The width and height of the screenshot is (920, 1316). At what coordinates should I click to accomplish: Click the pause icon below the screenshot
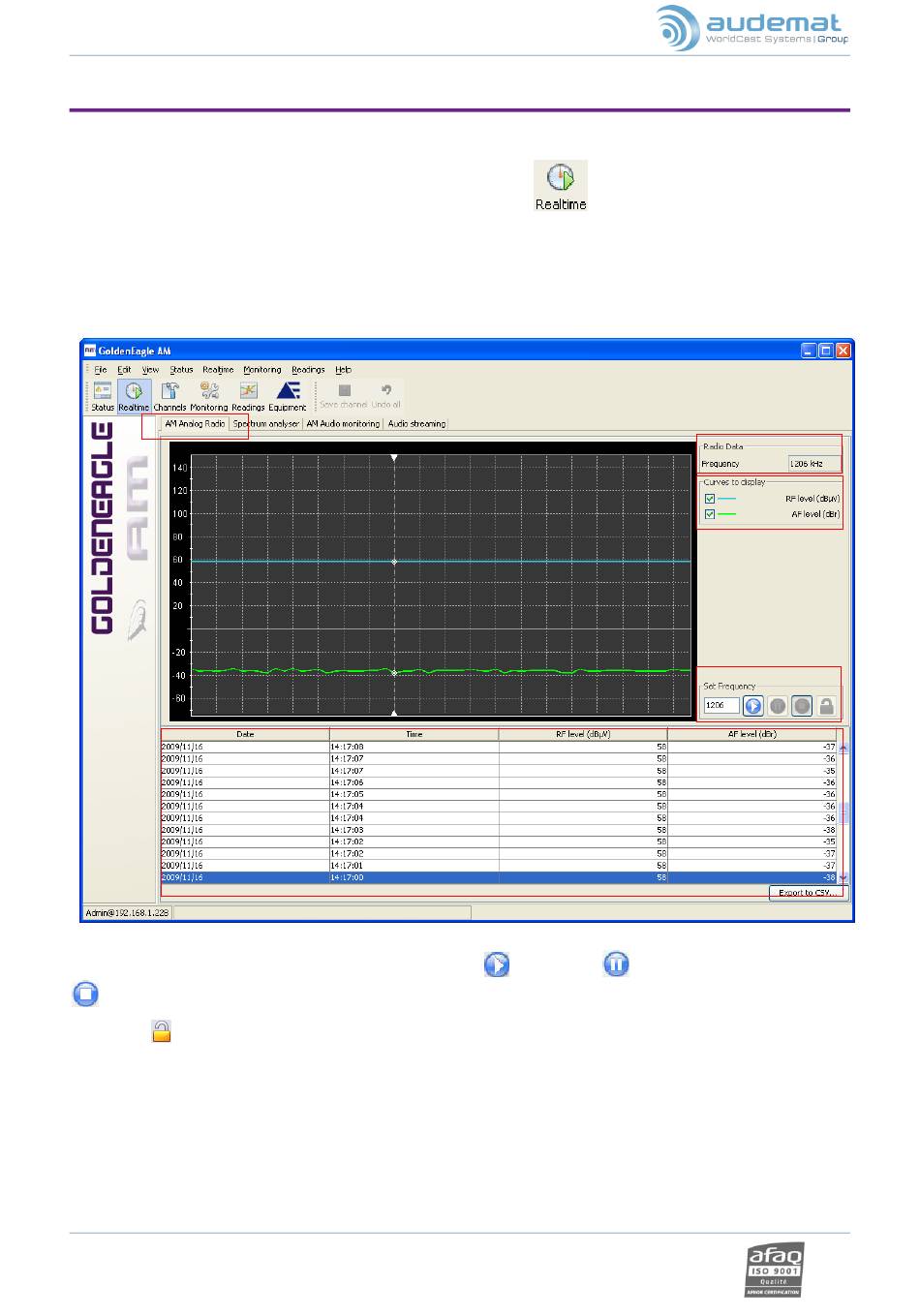point(616,964)
